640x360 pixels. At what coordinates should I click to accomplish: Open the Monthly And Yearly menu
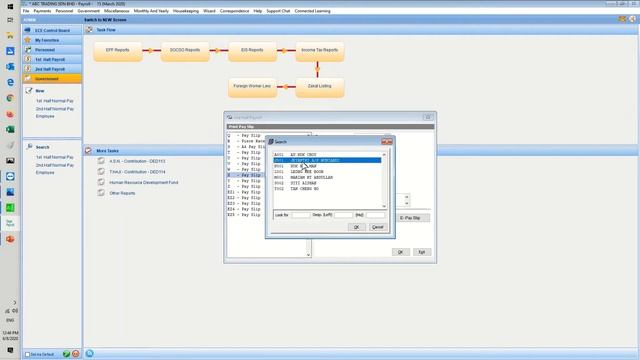(x=151, y=11)
